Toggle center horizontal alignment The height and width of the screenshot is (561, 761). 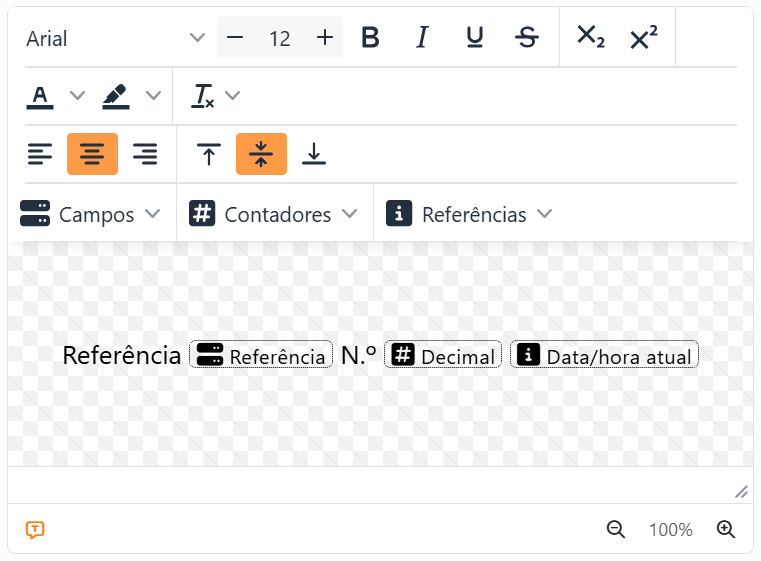92,154
